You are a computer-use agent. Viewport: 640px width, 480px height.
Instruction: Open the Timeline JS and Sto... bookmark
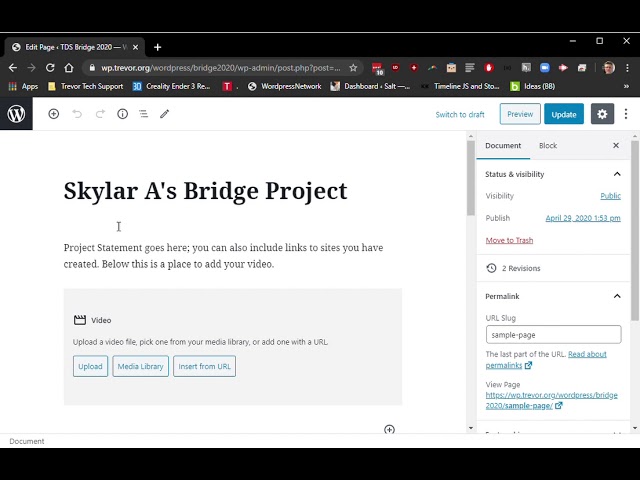tap(460, 86)
